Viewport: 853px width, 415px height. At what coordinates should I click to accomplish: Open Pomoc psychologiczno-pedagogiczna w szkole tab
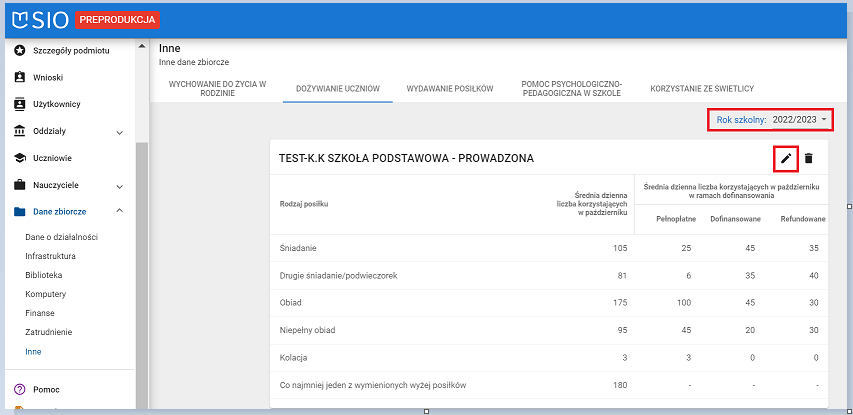(x=571, y=89)
